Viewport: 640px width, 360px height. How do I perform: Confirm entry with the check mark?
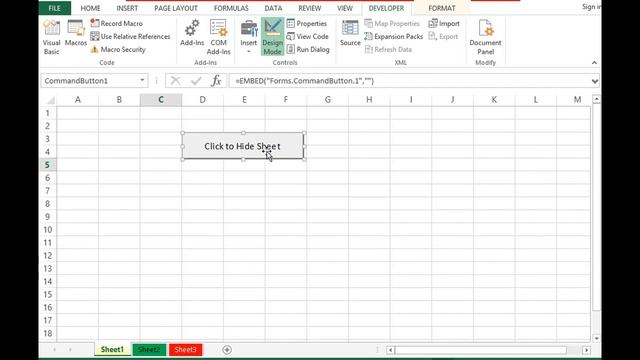196,81
